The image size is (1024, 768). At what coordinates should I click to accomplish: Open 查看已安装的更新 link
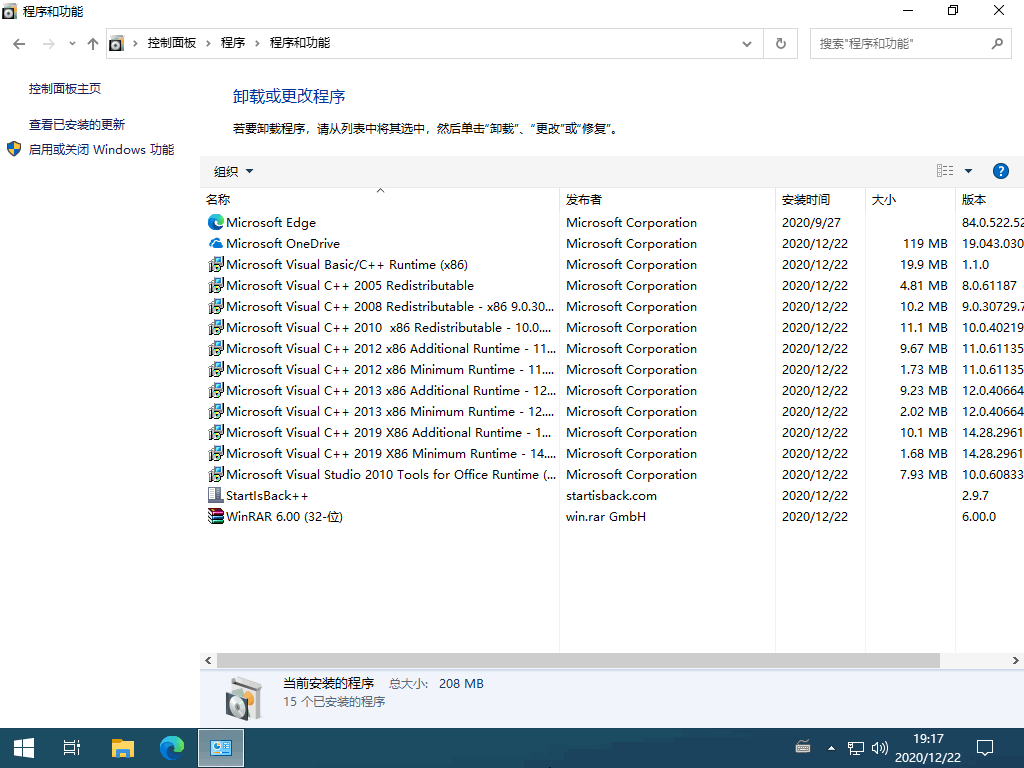(76, 125)
